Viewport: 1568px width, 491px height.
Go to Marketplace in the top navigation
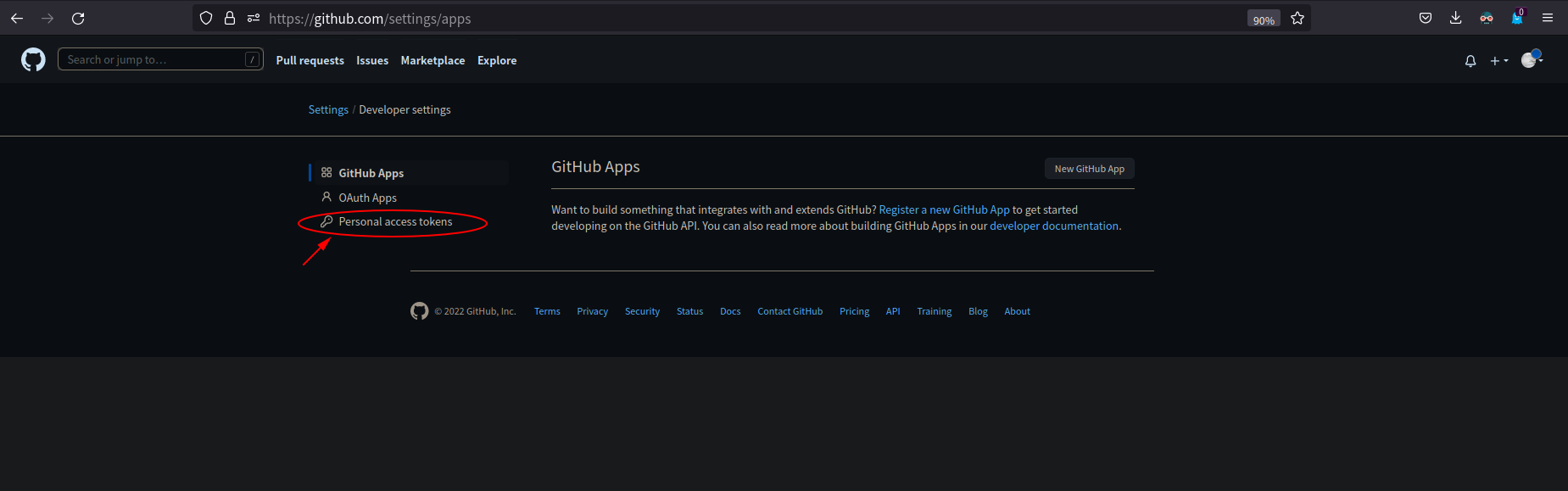pos(432,60)
